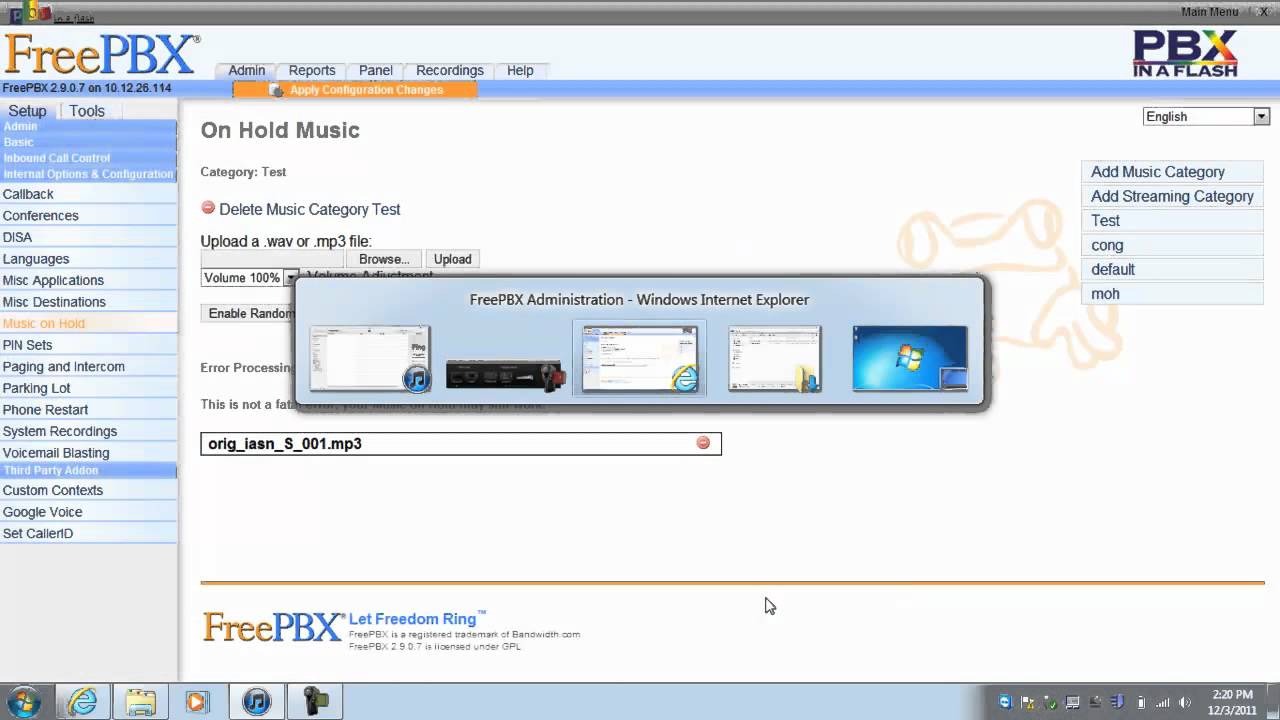Image resolution: width=1280 pixels, height=720 pixels.
Task: Open Windows Explorer folder on the taskbar
Action: [x=140, y=702]
